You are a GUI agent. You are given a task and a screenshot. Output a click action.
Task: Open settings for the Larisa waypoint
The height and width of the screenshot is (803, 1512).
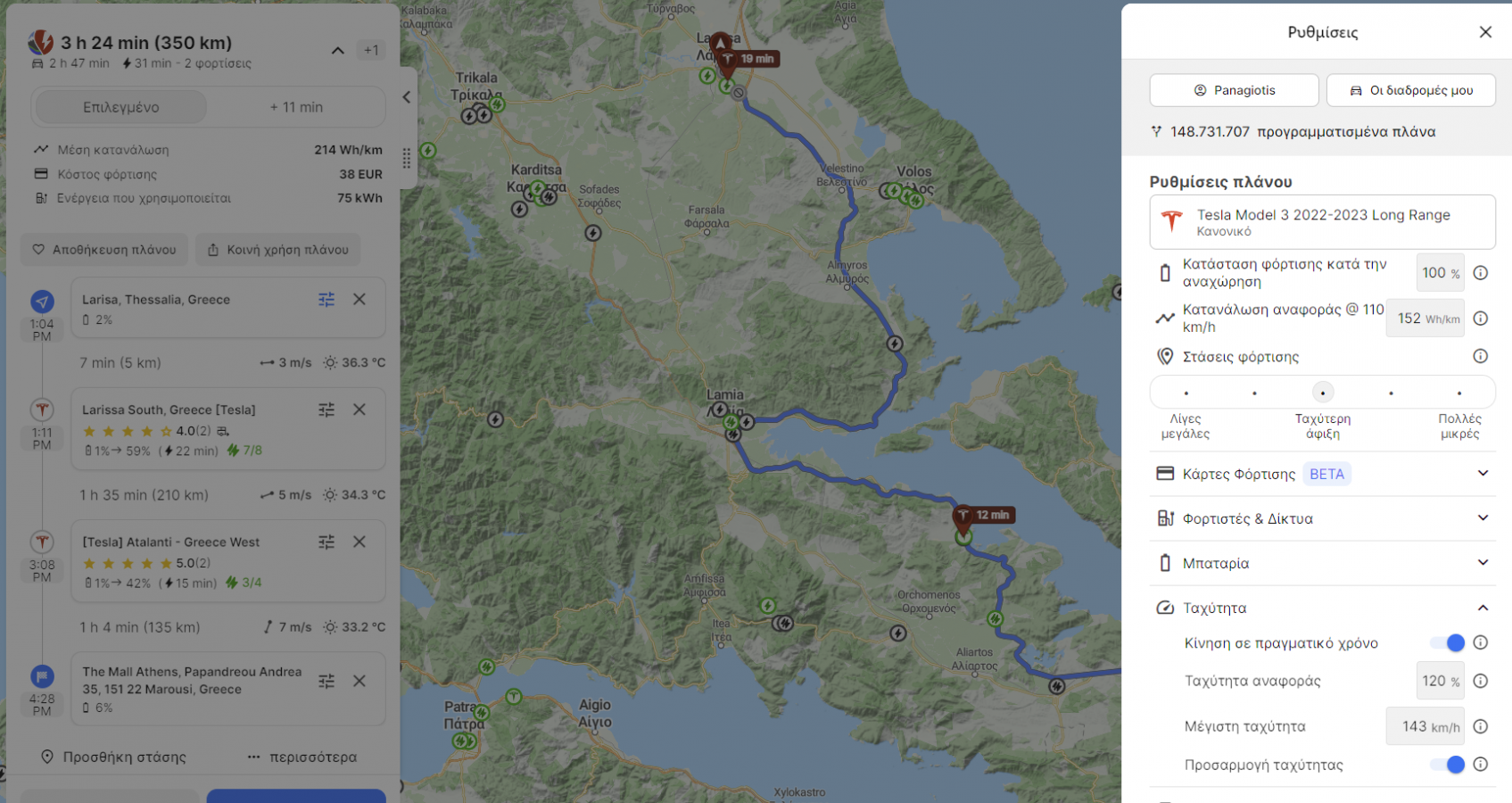326,300
